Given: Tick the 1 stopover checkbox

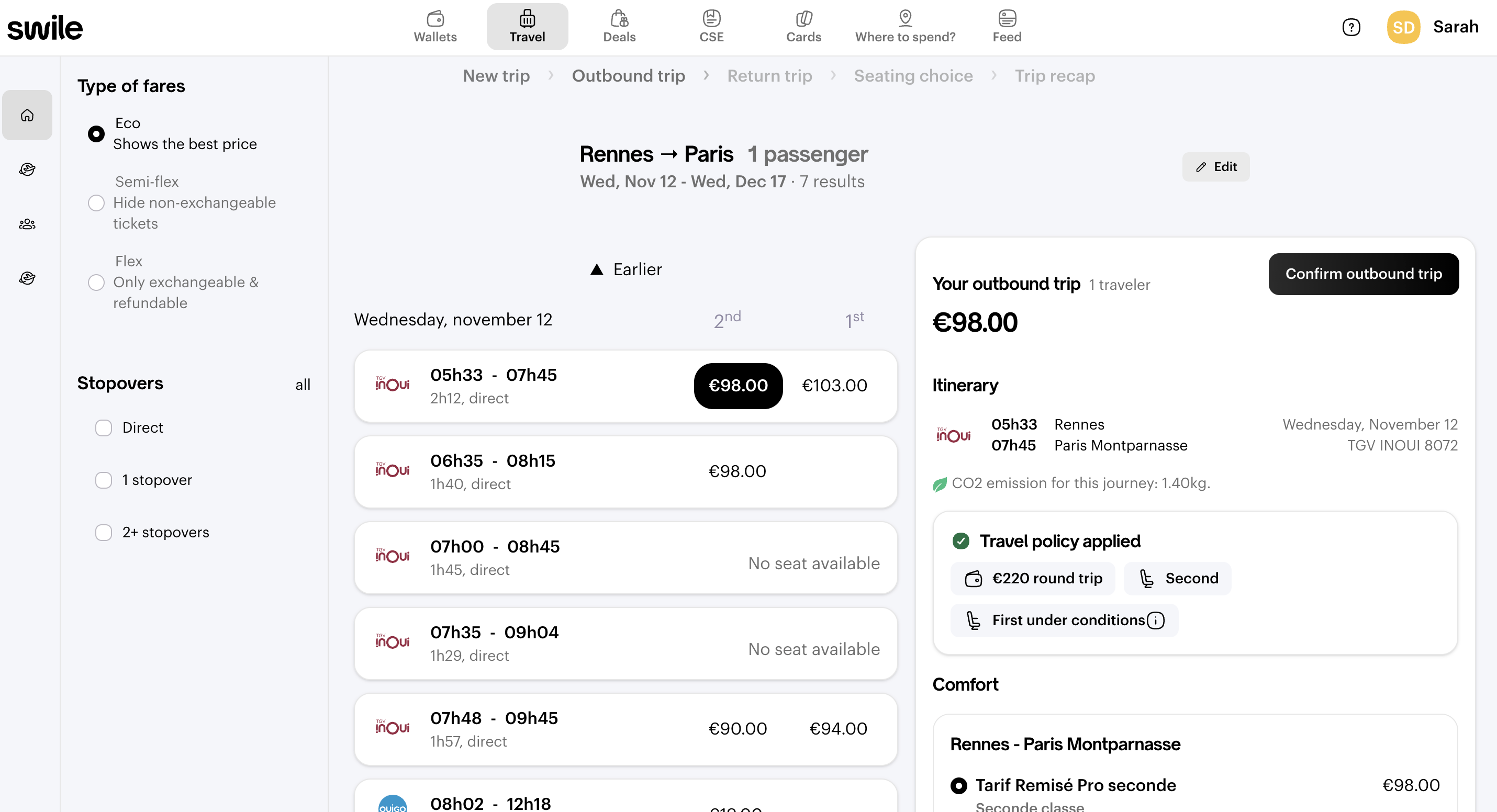Looking at the screenshot, I should pyautogui.click(x=104, y=480).
